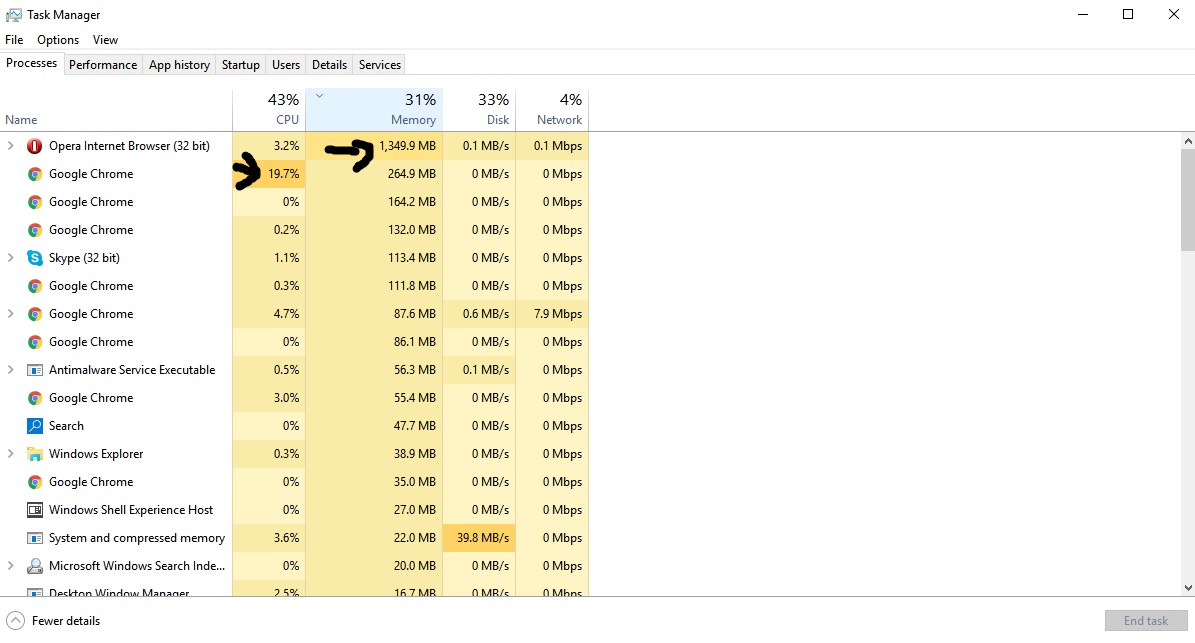Select the Processes tab
The image size is (1195, 643).
[x=31, y=63]
